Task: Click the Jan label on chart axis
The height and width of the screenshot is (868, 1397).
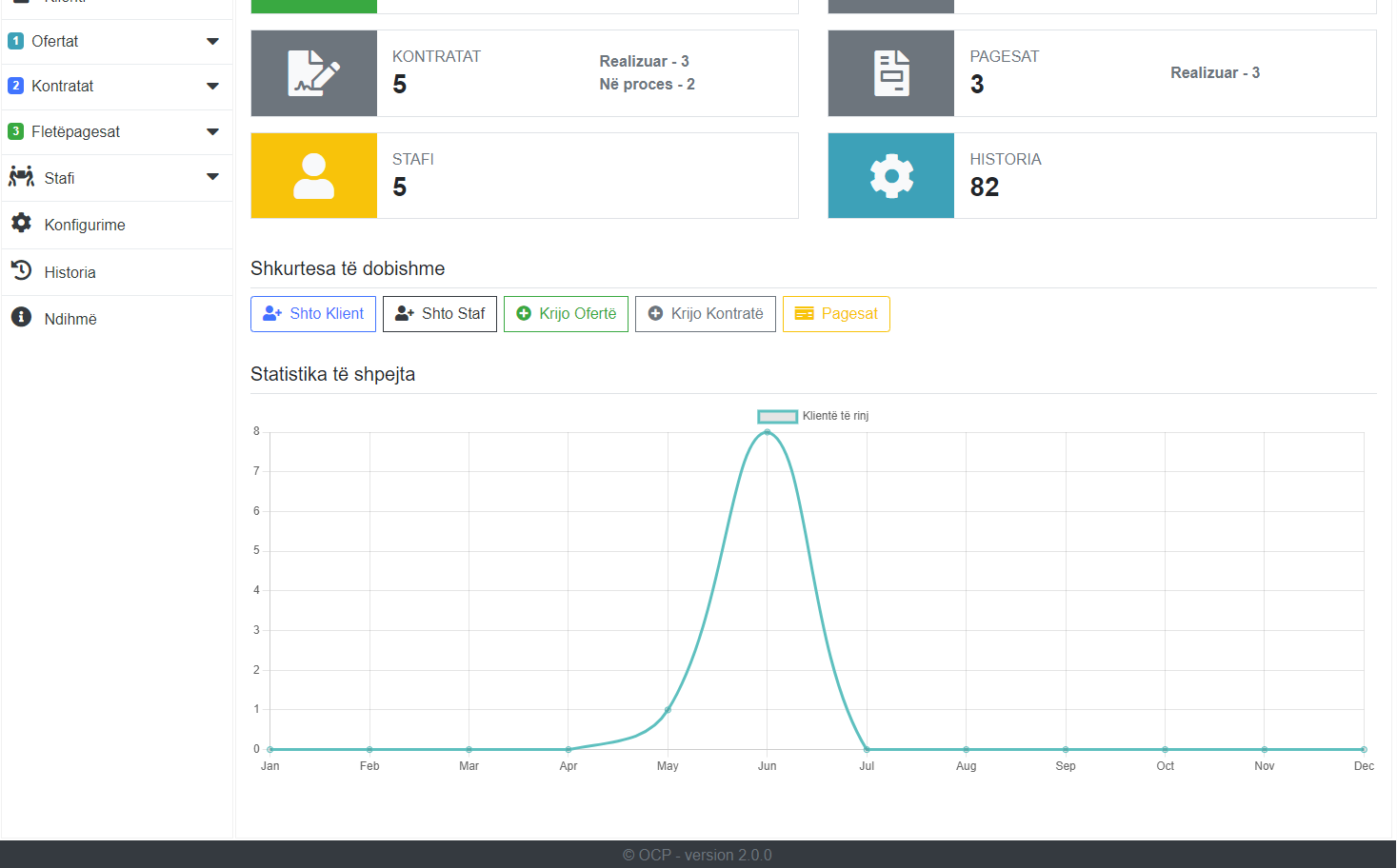Action: coord(270,766)
